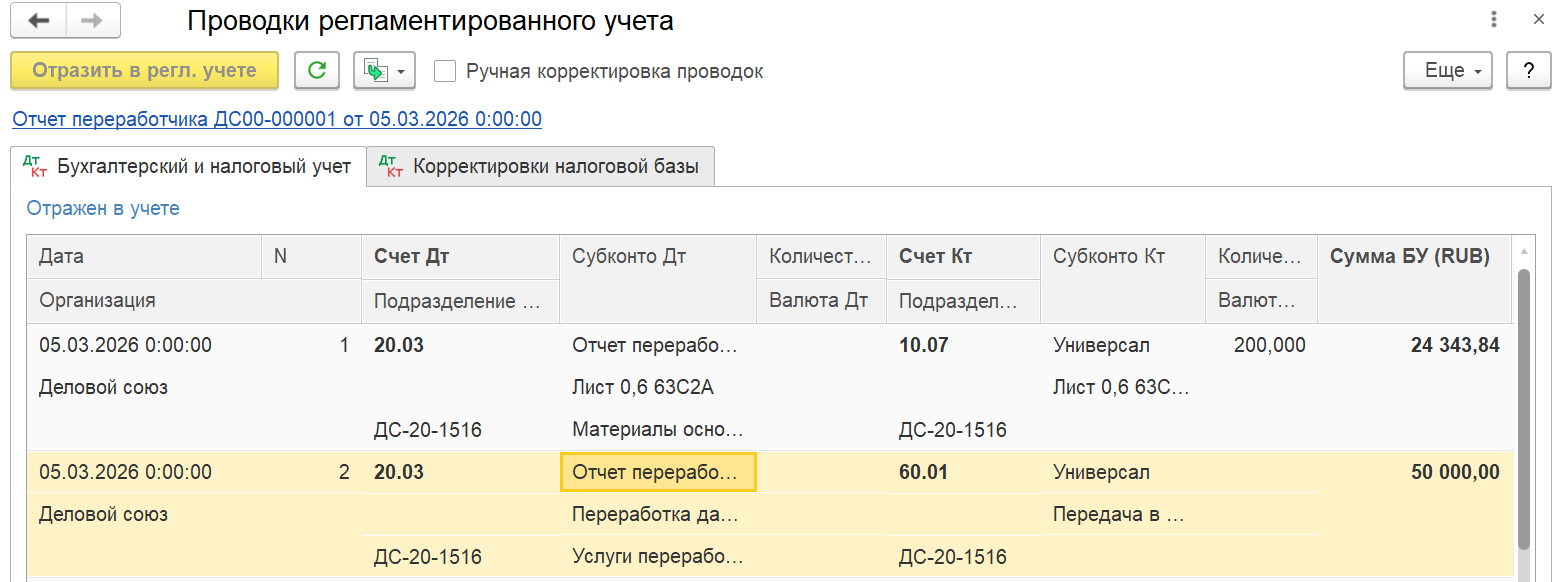Select credit account 10.07 cell

point(963,345)
